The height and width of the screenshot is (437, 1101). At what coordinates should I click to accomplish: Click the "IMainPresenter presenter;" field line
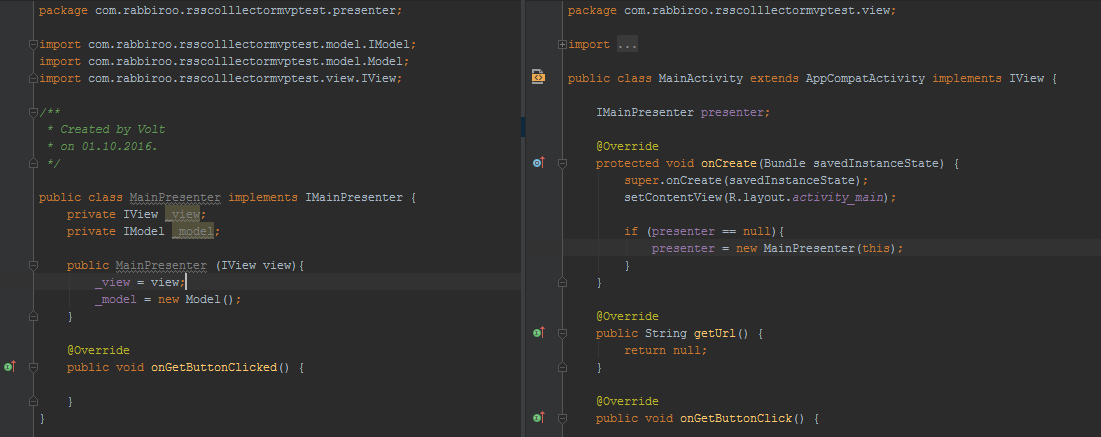[683, 112]
